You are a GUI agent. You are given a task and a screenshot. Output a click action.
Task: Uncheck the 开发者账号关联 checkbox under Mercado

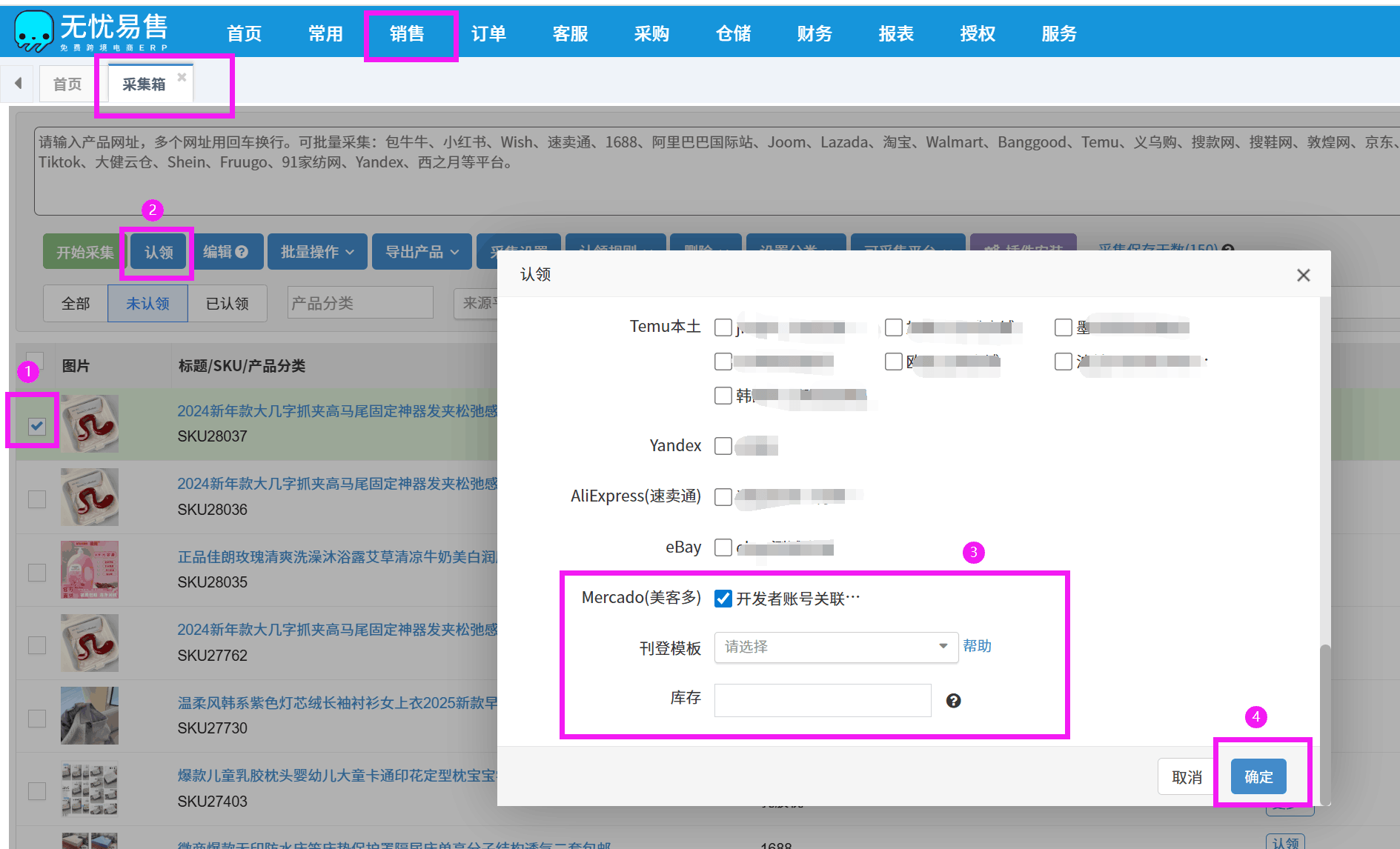[x=723, y=599]
